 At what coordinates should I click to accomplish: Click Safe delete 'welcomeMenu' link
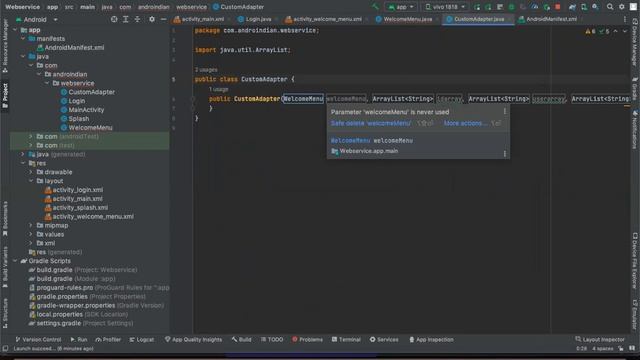371,123
